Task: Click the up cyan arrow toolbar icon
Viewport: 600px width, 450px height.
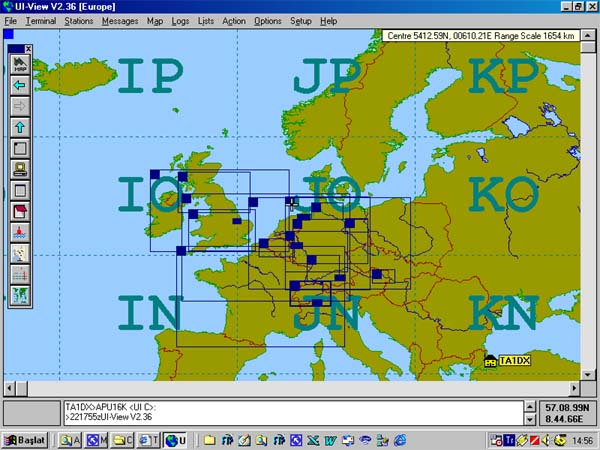Action: pos(19,127)
